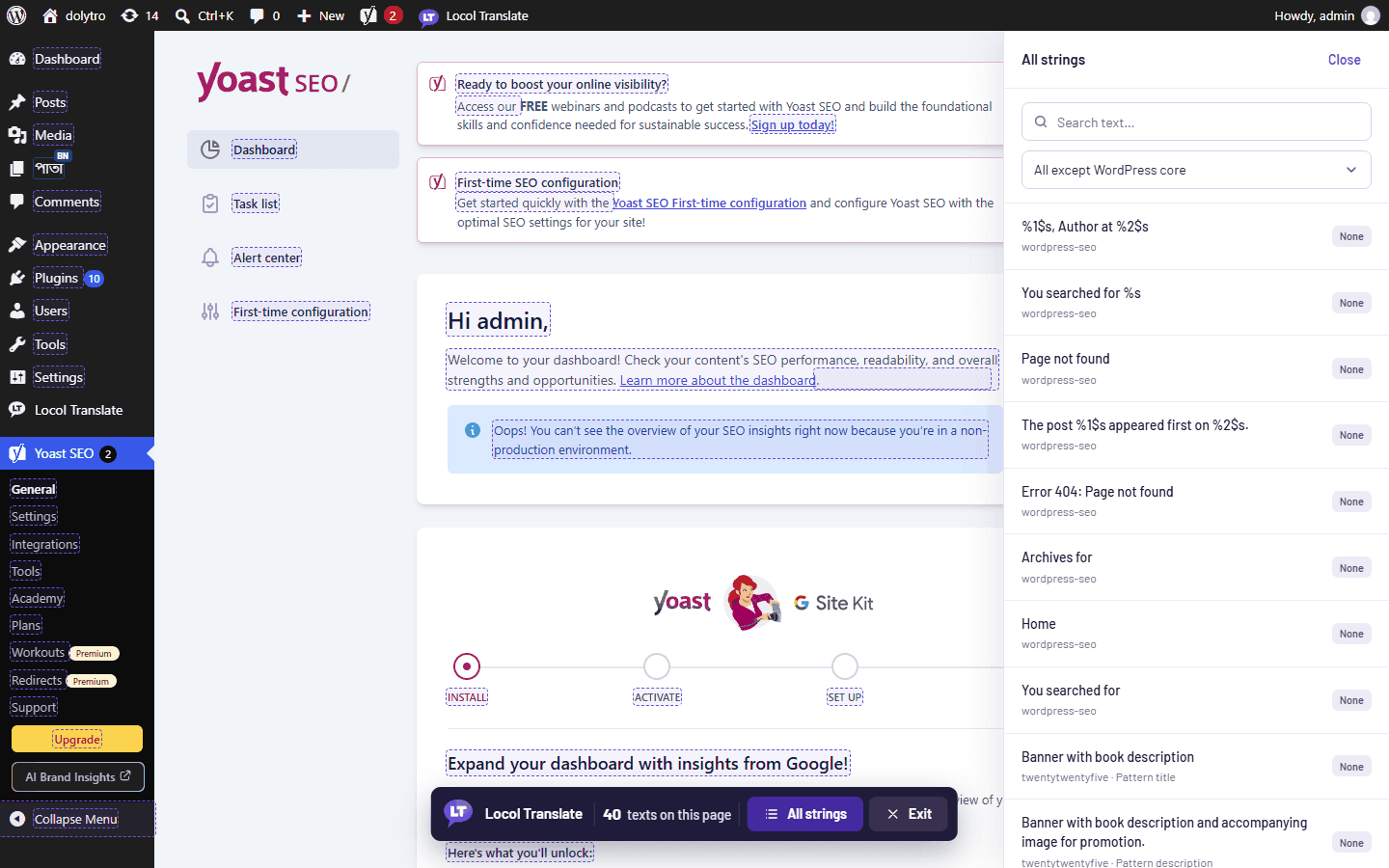Close the All strings panel
1389x868 pixels.
coord(1344,60)
